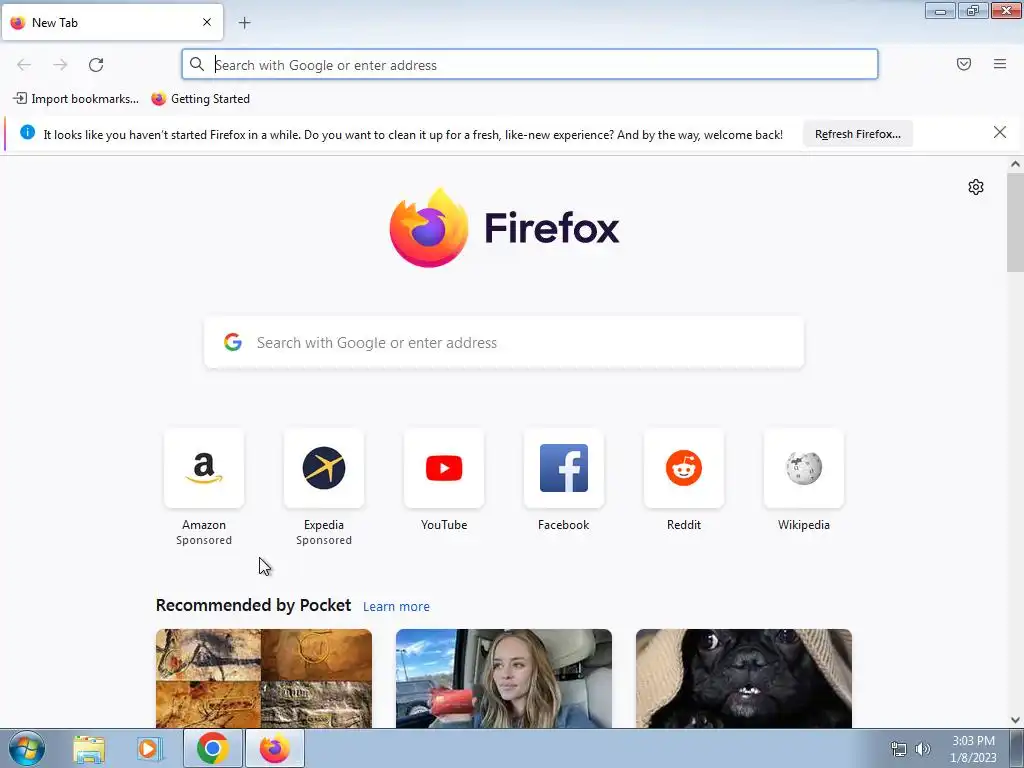Click the Firefox taskbar button
This screenshot has width=1024, height=768.
[275, 748]
